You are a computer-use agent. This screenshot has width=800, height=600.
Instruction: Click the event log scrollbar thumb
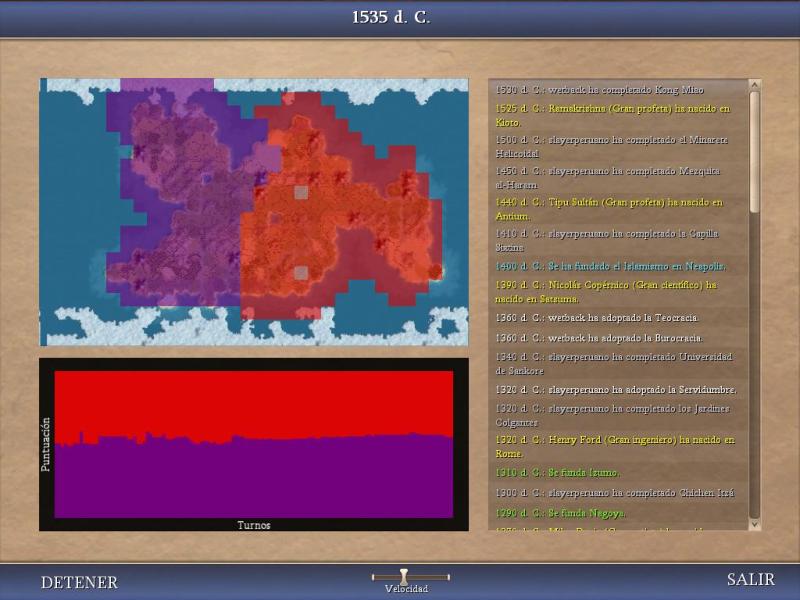pos(754,150)
